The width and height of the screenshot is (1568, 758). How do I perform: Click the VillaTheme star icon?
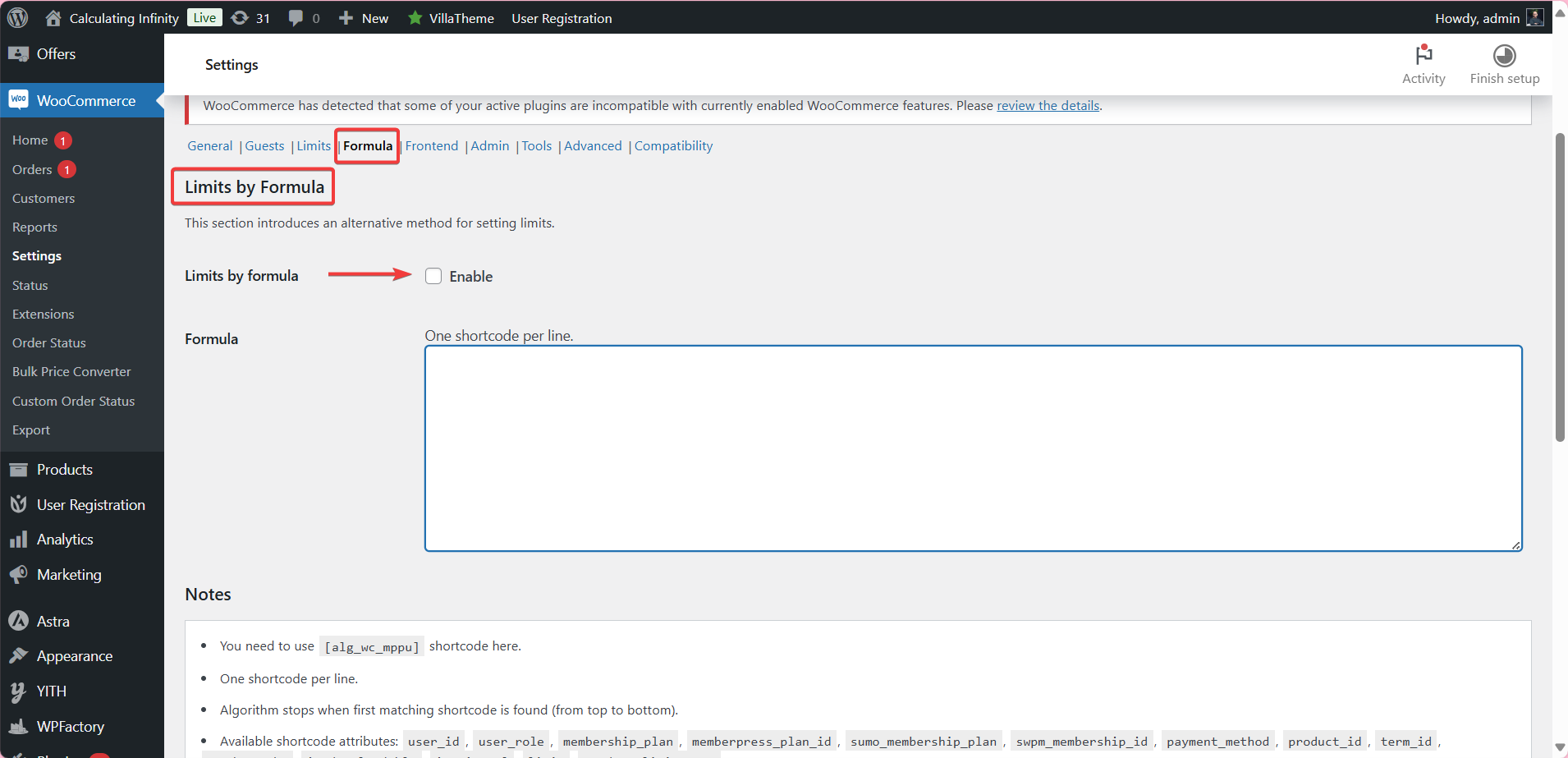pos(415,17)
